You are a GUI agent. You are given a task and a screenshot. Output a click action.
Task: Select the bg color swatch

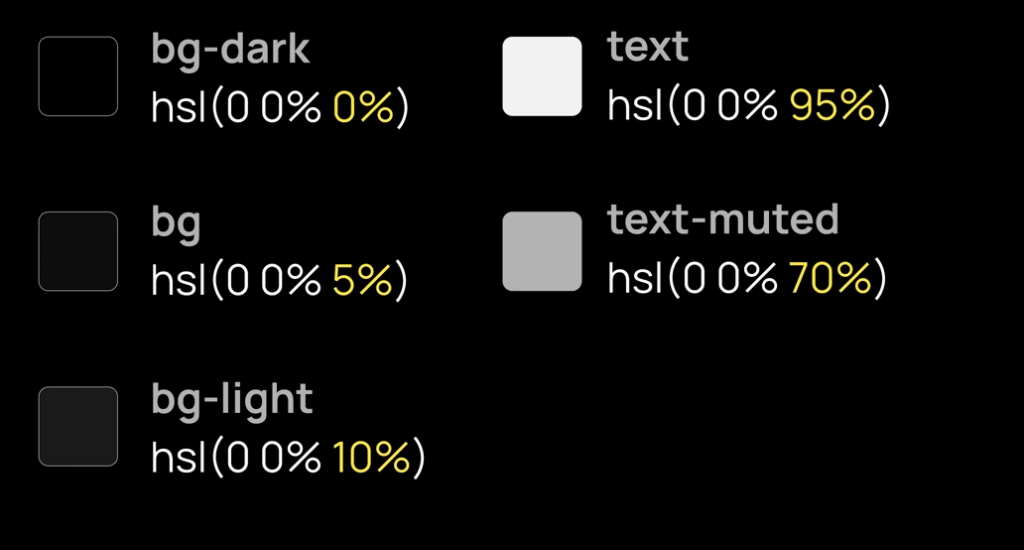(x=78, y=251)
